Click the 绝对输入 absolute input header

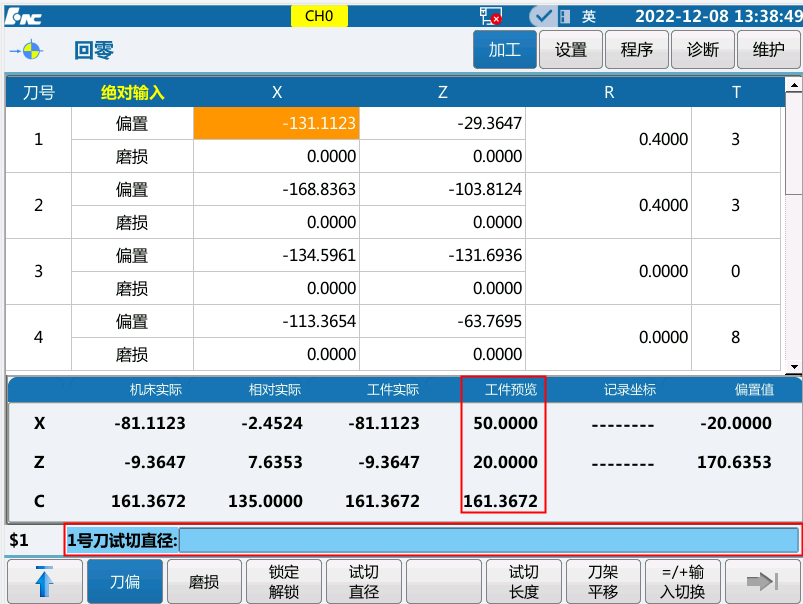(x=133, y=93)
